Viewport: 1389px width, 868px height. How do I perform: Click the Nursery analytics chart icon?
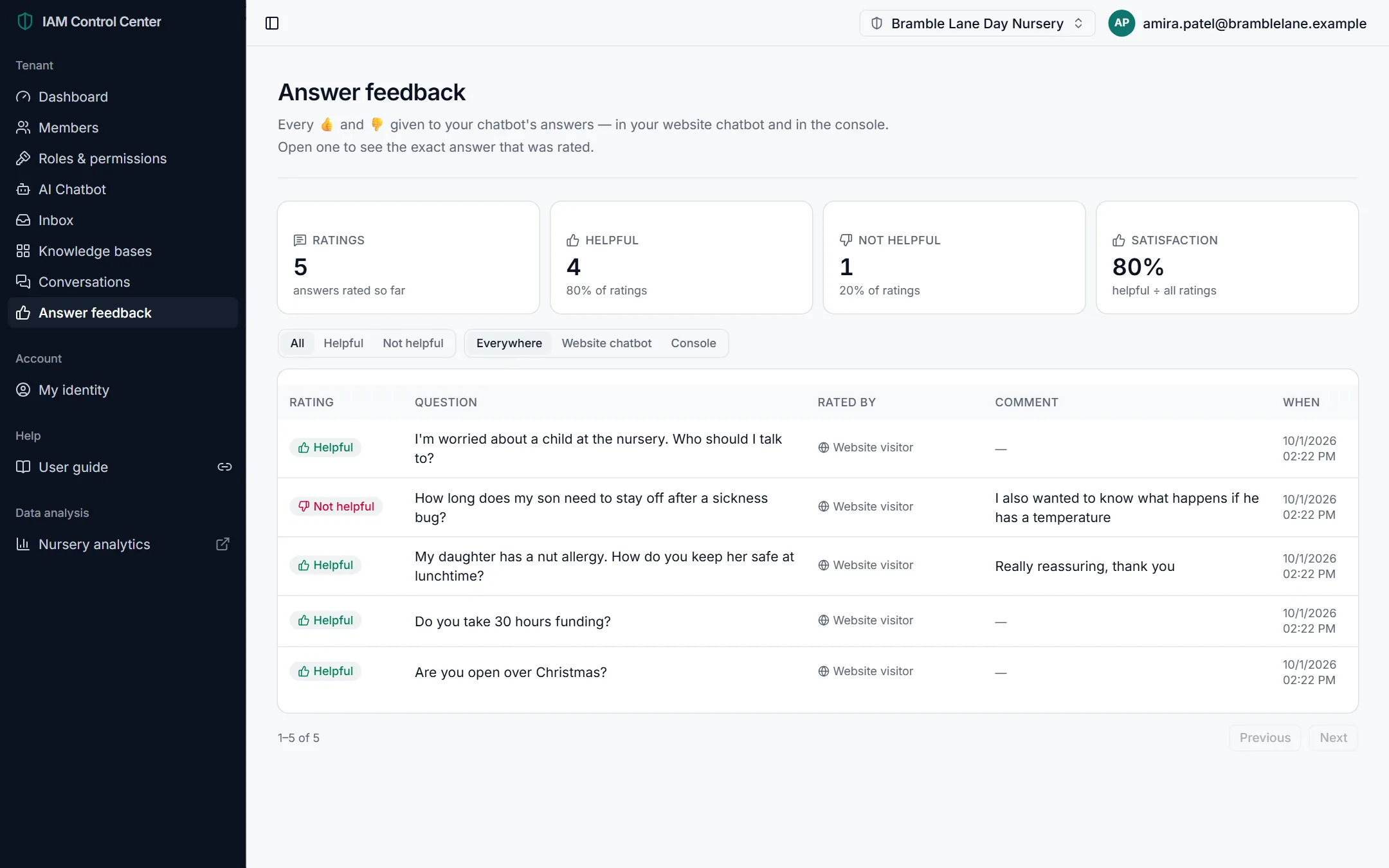(23, 544)
